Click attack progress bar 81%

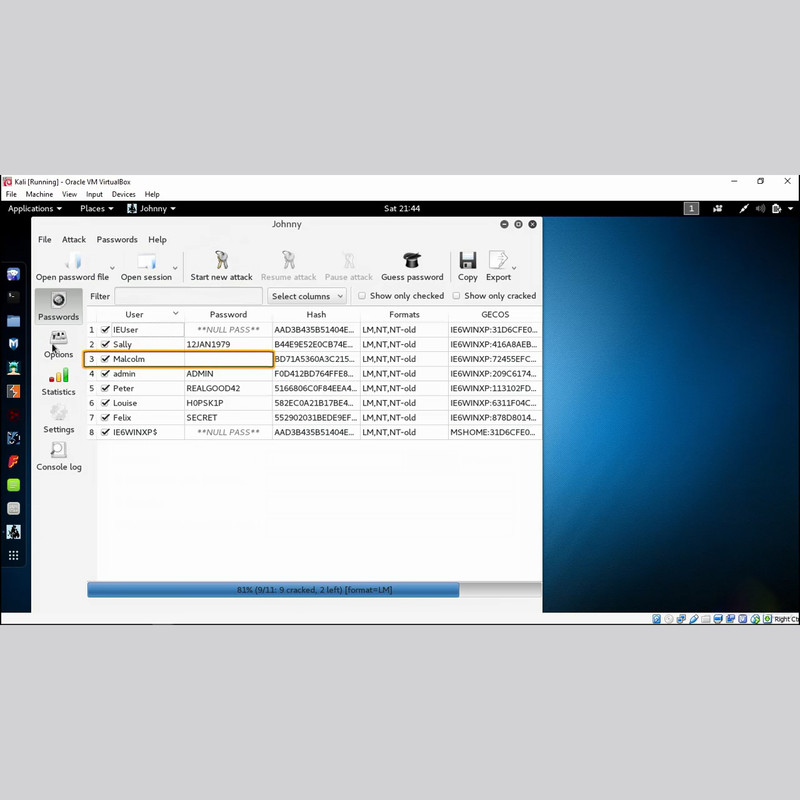(314, 590)
